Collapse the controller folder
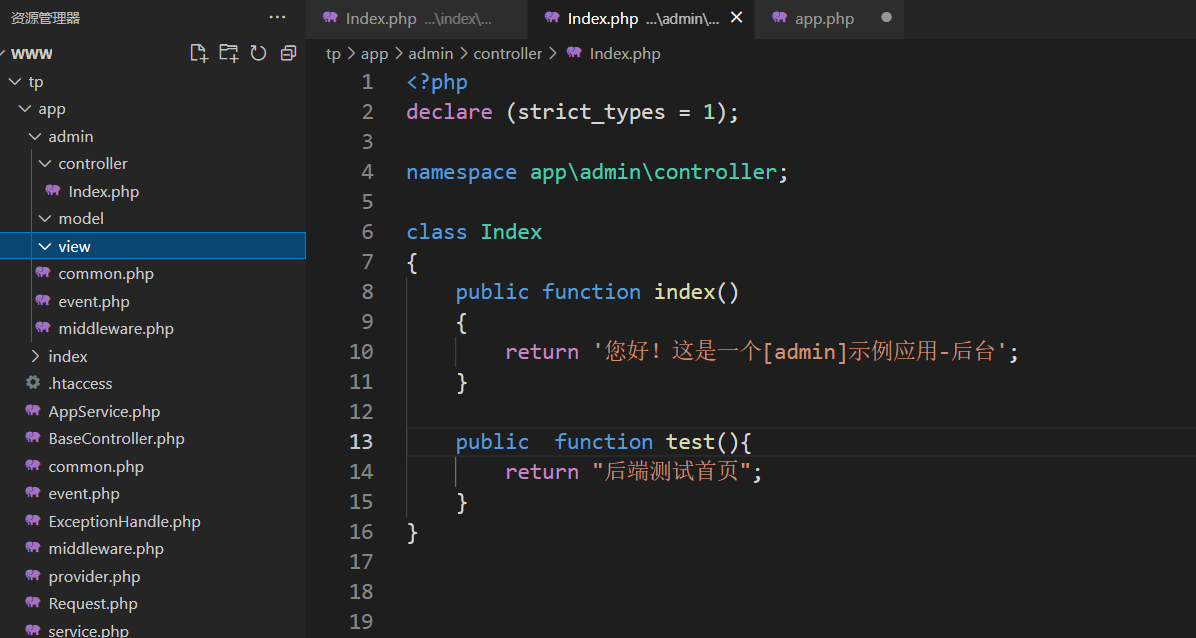This screenshot has height=638, width=1196. [43, 164]
